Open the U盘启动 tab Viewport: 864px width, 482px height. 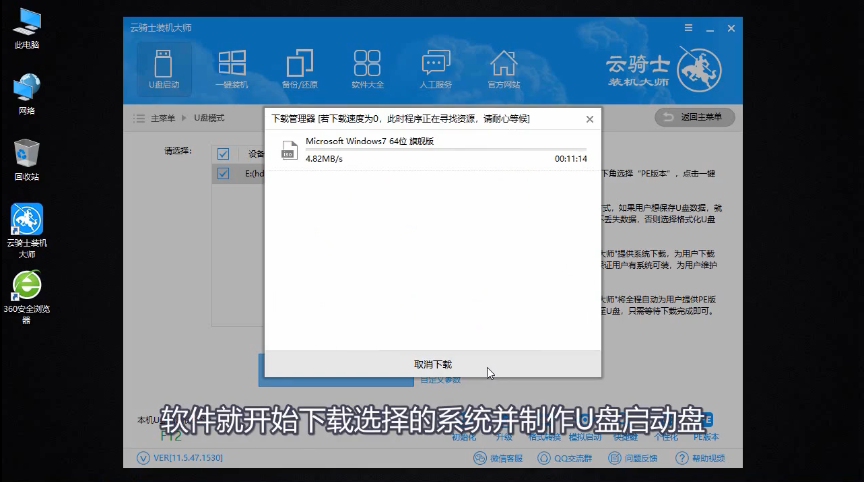tap(164, 69)
